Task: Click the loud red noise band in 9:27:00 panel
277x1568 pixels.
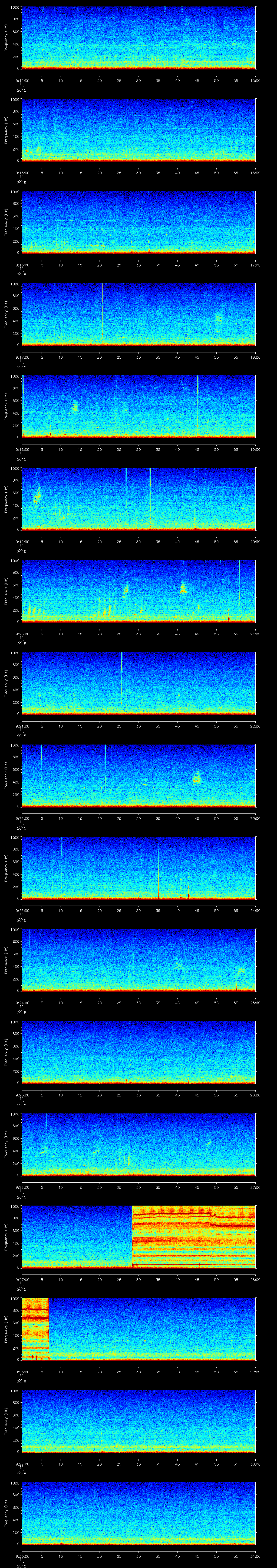Action: click(x=194, y=1237)
